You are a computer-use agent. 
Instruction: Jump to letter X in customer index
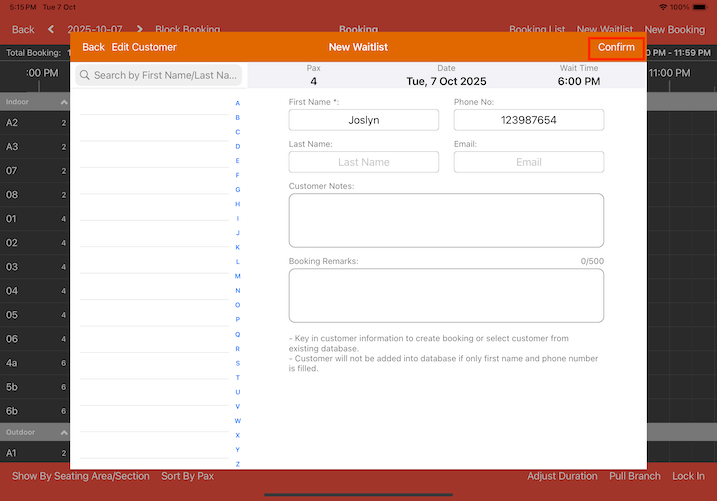[x=237, y=435]
